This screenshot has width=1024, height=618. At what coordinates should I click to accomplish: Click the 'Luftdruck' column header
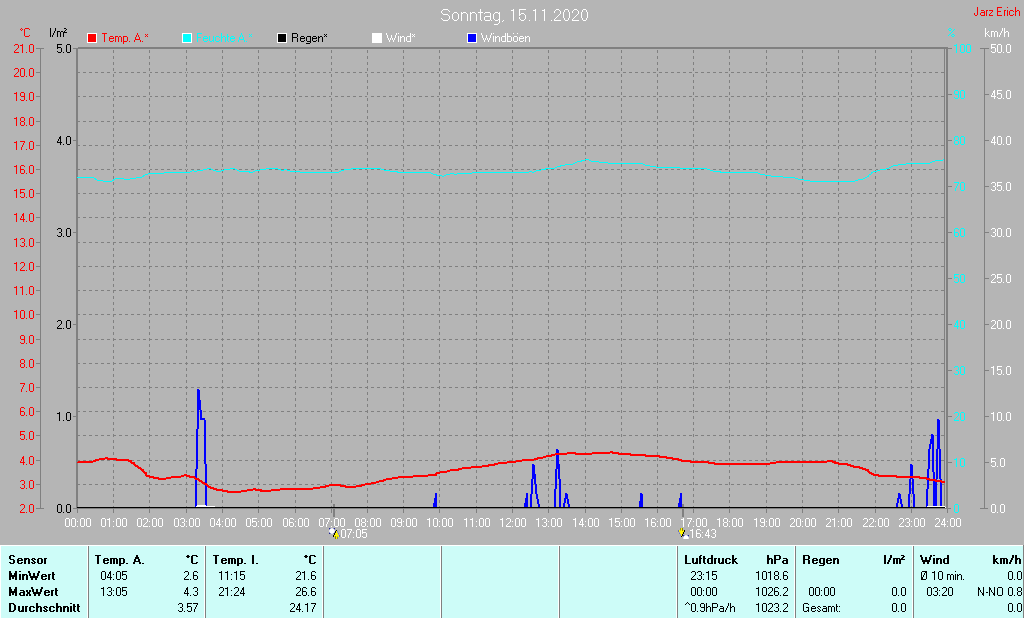(711, 560)
